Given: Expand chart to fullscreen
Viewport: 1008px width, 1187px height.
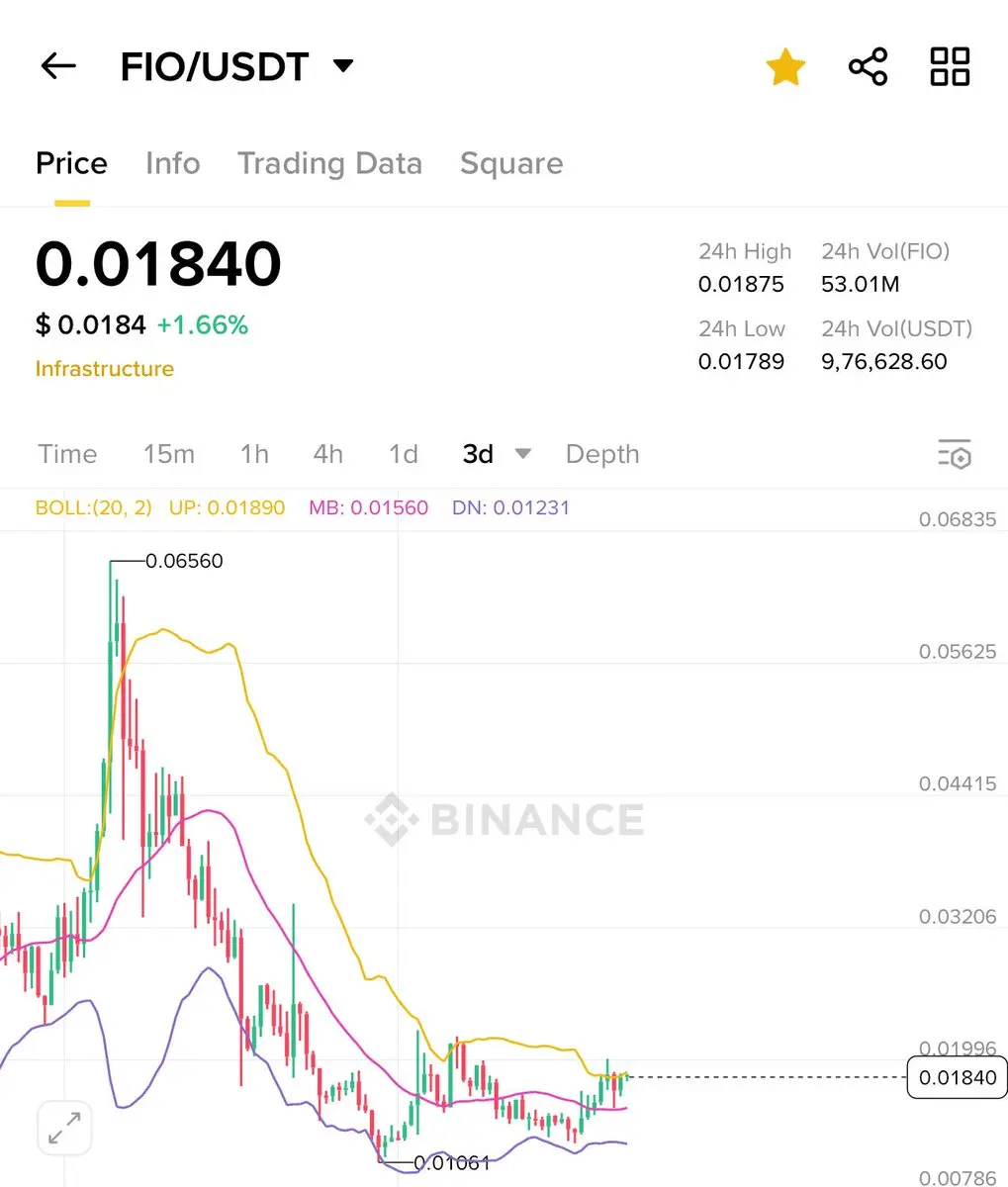Looking at the screenshot, I should point(64,1128).
